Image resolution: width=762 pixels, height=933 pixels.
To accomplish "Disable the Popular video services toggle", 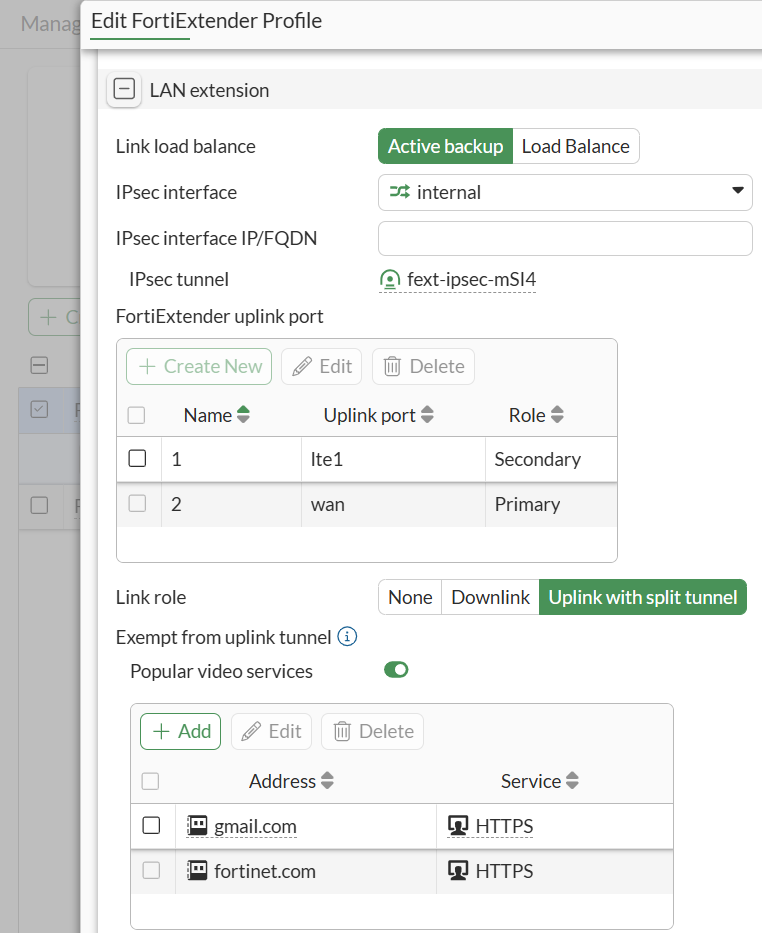I will pos(396,671).
